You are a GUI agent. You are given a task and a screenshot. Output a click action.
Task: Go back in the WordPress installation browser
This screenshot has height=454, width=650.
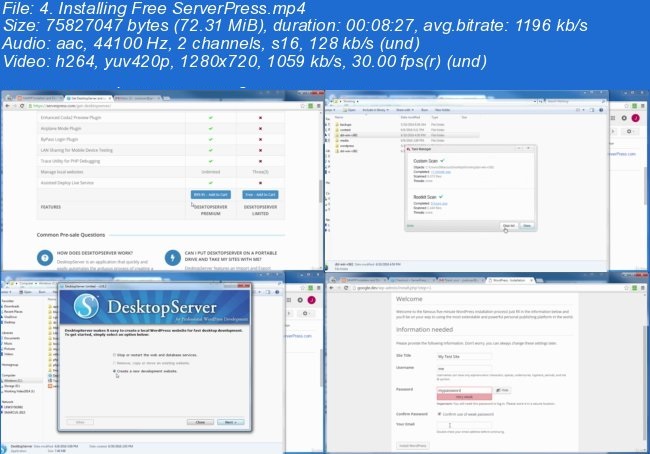[332, 288]
